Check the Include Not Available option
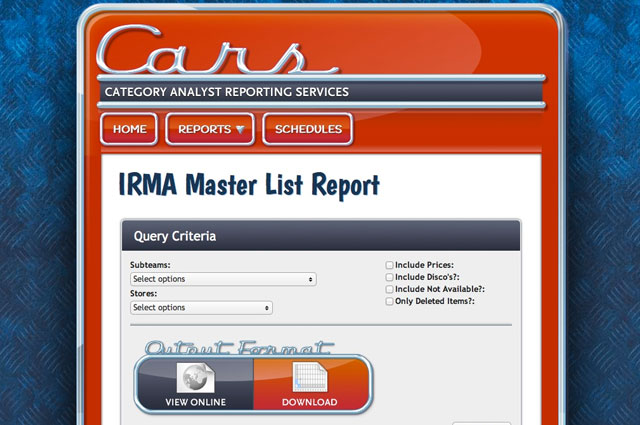This screenshot has height=425, width=640. (390, 289)
